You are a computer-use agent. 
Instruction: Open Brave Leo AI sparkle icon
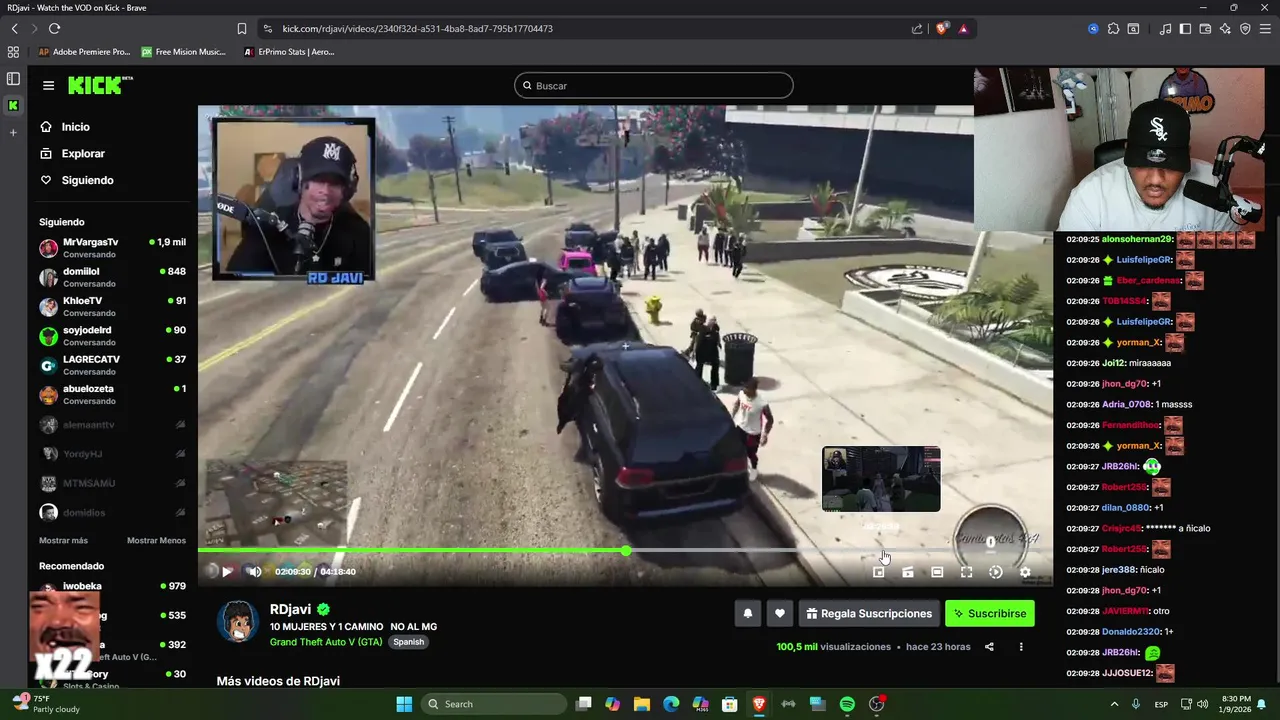pos(1225,29)
